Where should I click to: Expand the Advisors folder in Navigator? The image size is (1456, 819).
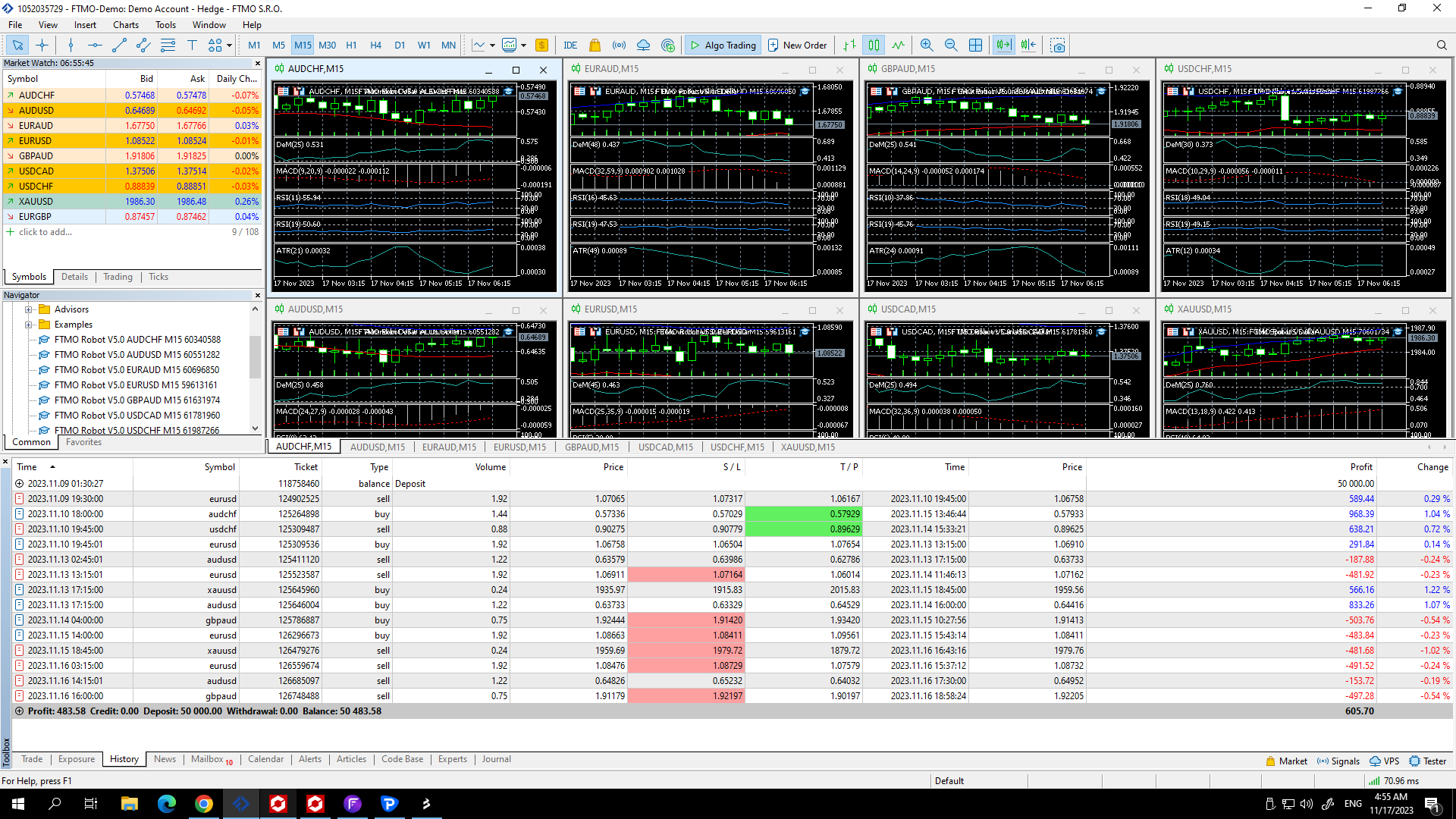(28, 309)
